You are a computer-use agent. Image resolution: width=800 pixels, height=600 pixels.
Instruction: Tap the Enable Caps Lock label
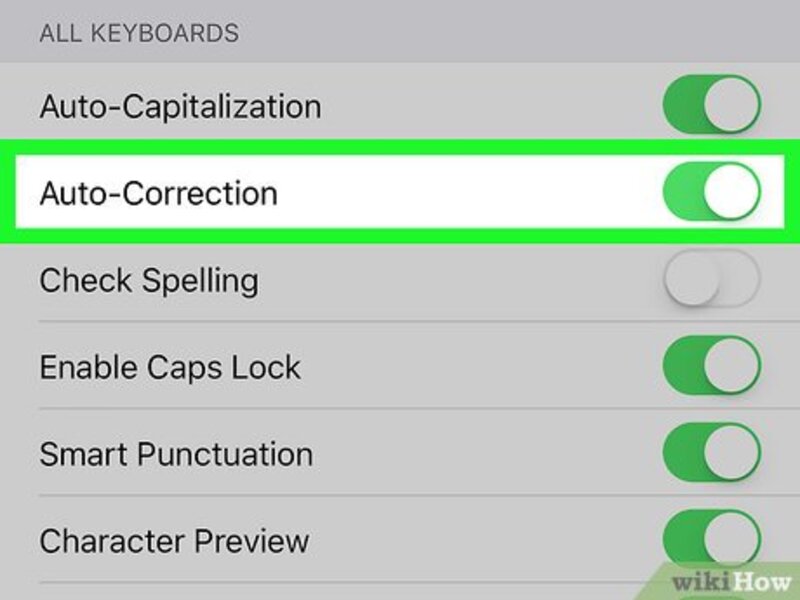point(170,367)
